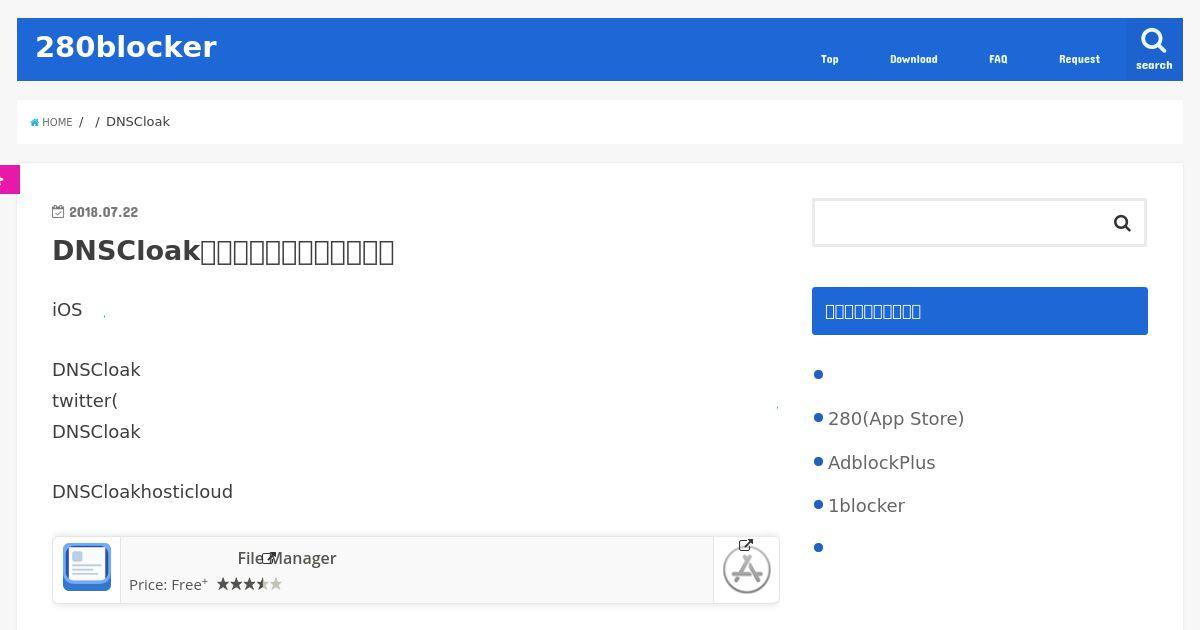Screen dimensions: 1200x630
Task: Click the pink side tab button
Action: pyautogui.click(x=9, y=180)
